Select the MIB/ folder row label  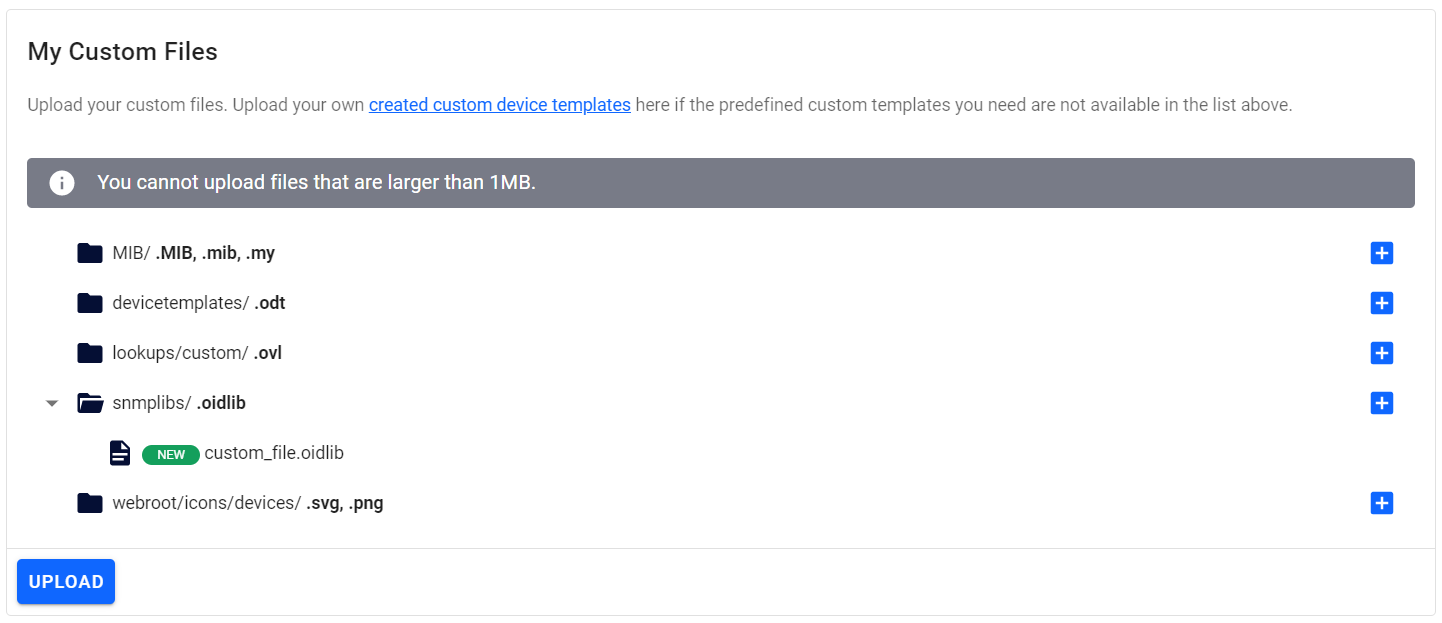click(x=193, y=253)
